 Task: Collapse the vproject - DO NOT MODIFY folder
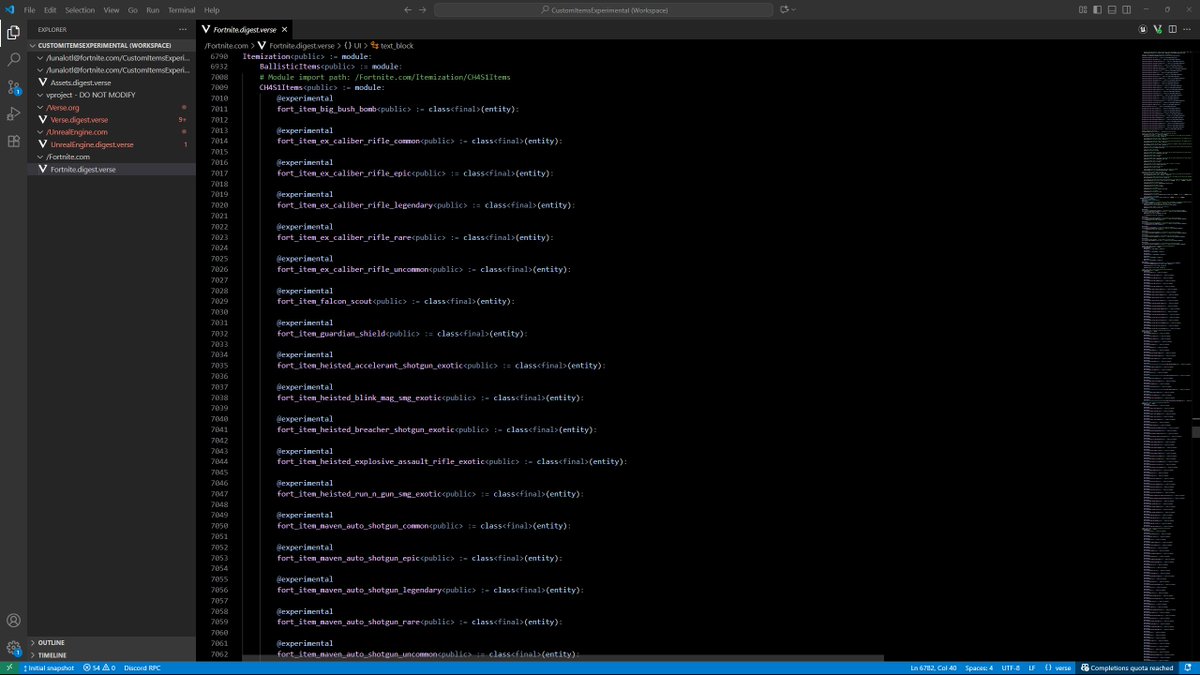[112, 95]
